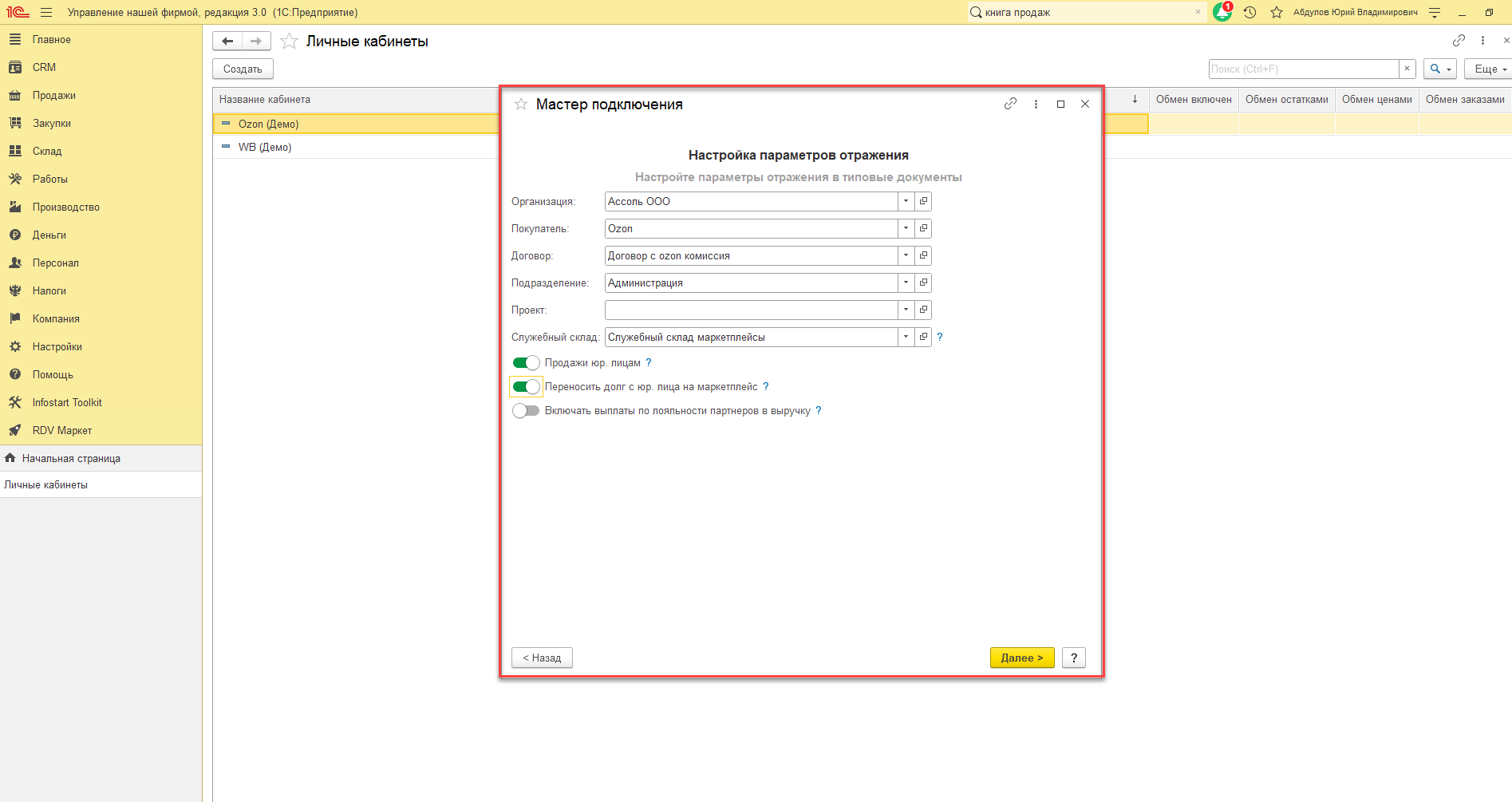Enable Включать выплаты по лояльности switch
The width and height of the screenshot is (1512, 802).
pyautogui.click(x=526, y=411)
